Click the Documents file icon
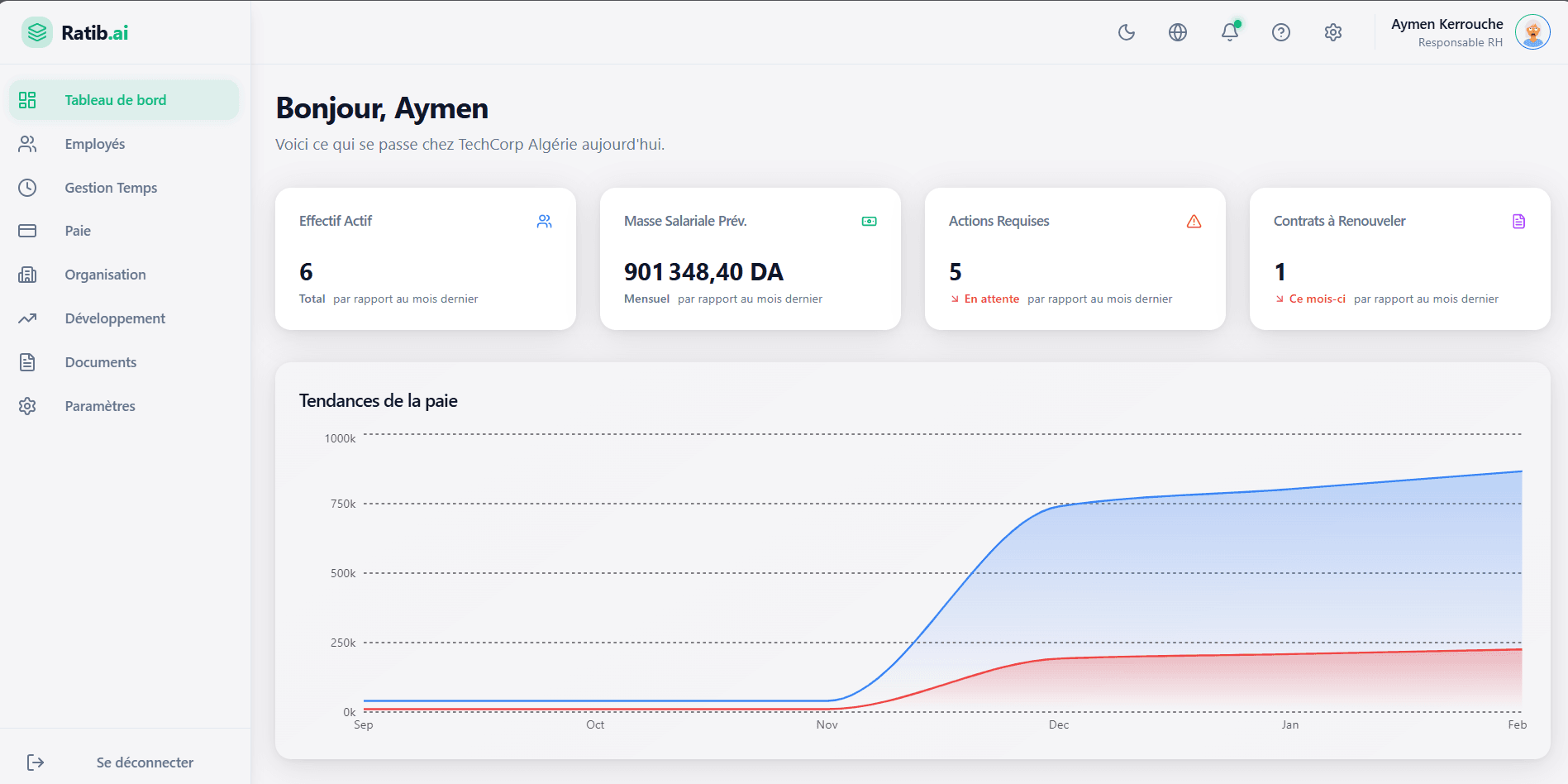 pyautogui.click(x=27, y=362)
